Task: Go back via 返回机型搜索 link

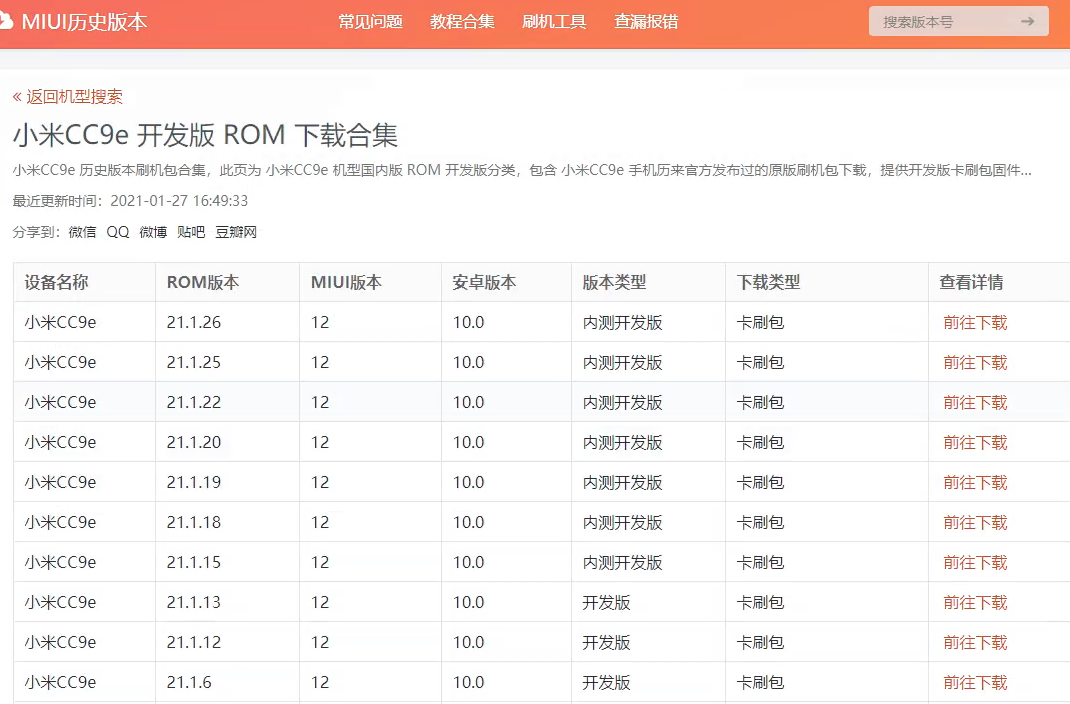Action: click(68, 97)
